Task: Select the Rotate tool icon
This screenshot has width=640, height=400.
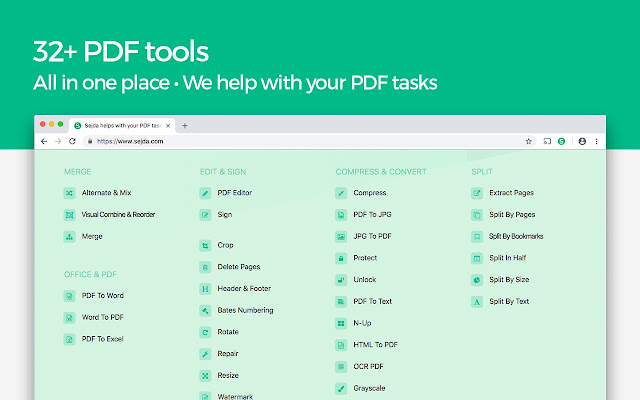Action: 205,332
